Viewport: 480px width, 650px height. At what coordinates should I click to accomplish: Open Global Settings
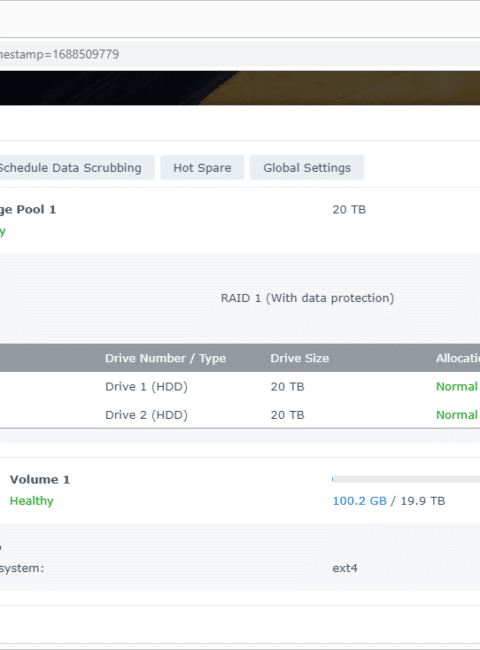coord(307,167)
